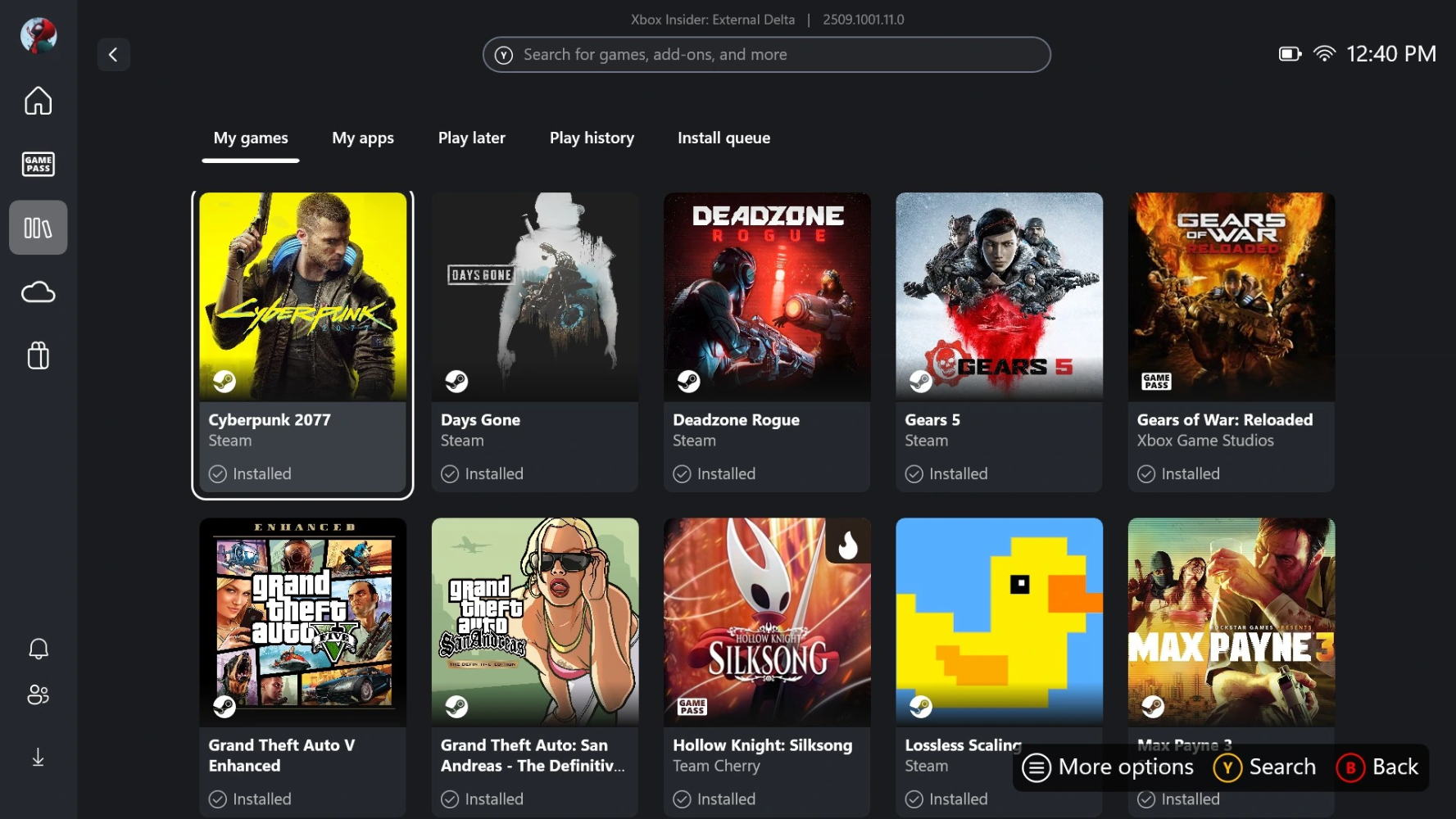Image resolution: width=1456 pixels, height=819 pixels.
Task: Click the profile avatar picture
Action: point(39,35)
